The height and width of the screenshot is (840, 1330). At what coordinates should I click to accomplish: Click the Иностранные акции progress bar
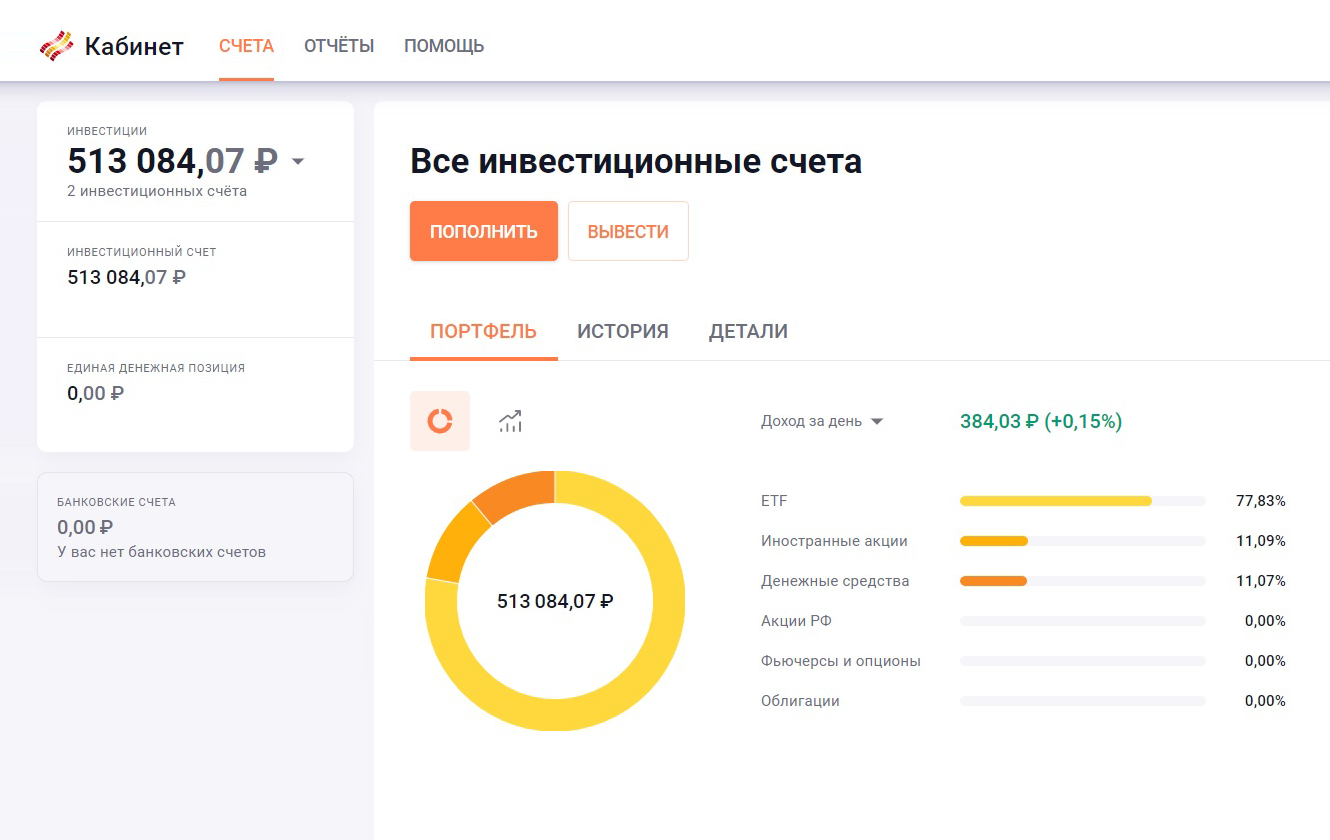click(x=1083, y=541)
